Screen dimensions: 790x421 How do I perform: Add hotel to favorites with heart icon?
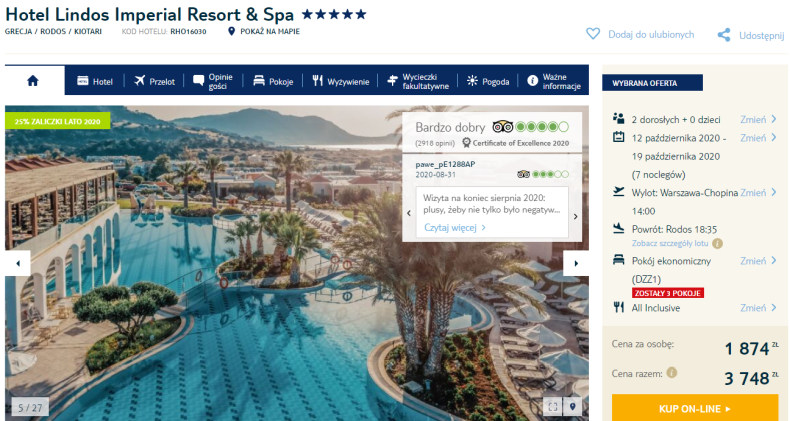[593, 34]
